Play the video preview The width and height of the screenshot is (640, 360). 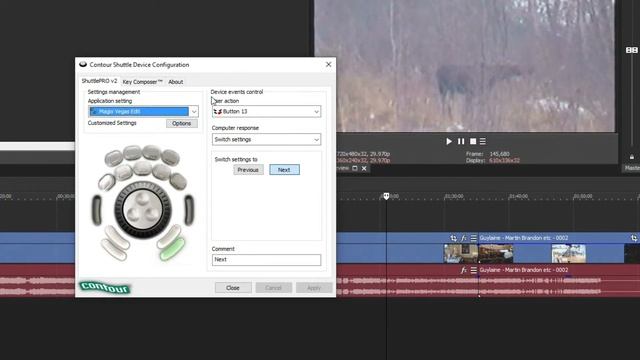[x=449, y=141]
